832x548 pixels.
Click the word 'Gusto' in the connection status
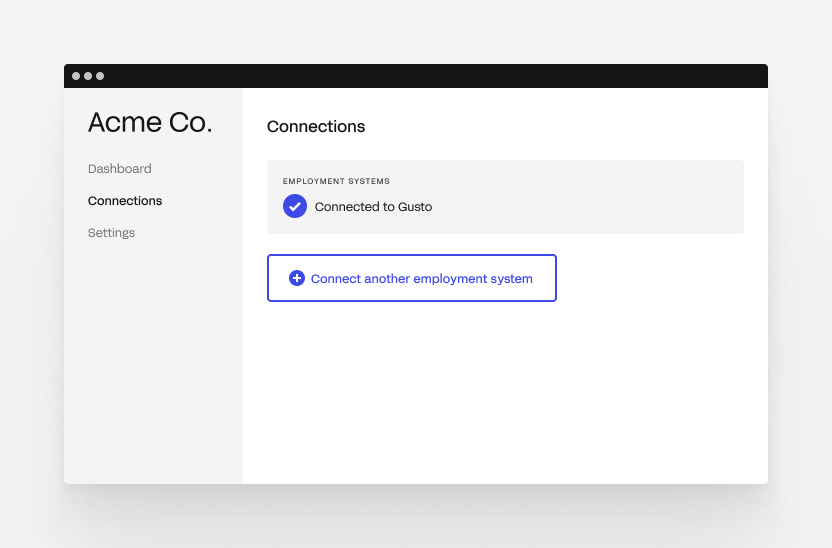coord(415,207)
